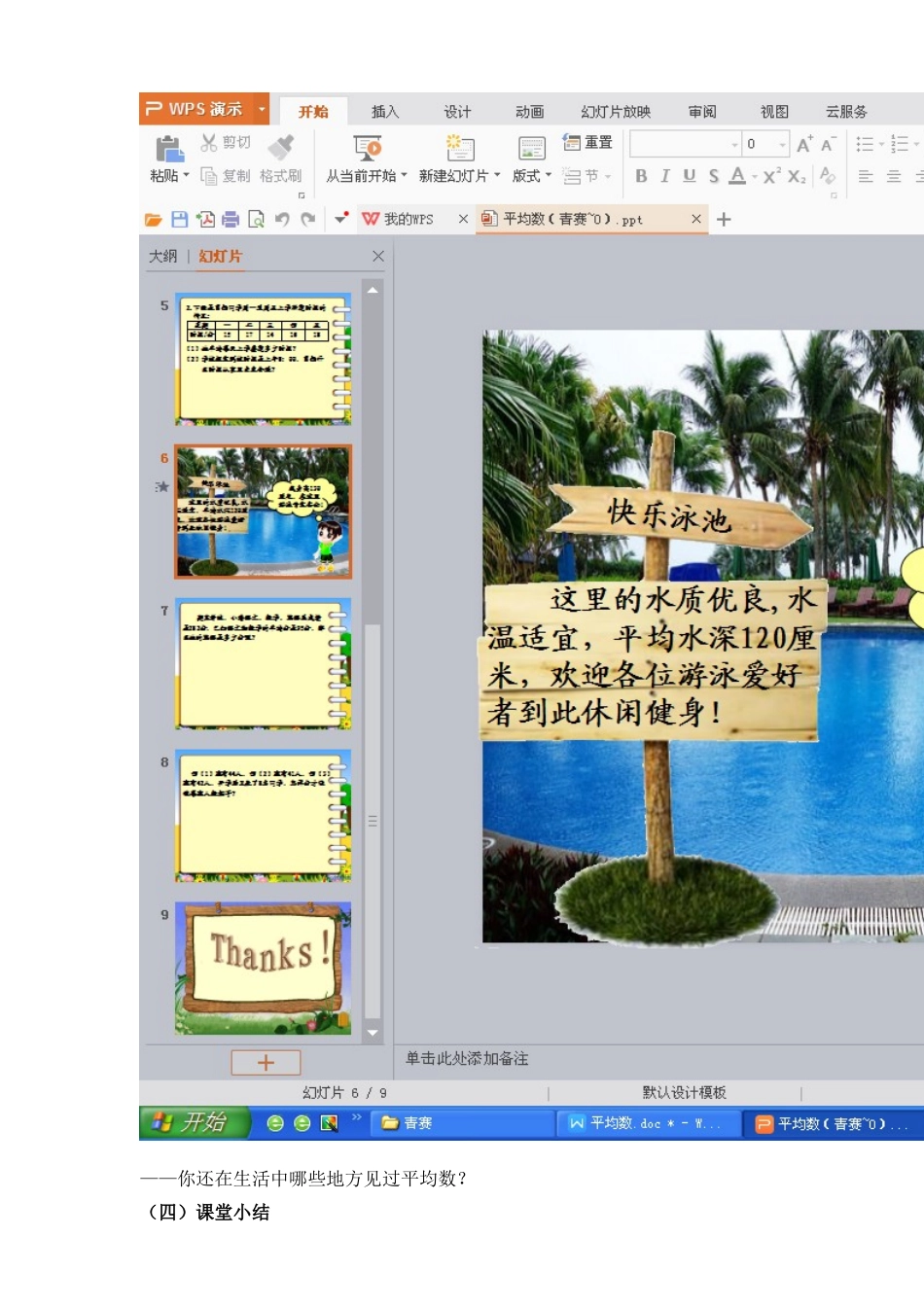Close the slide thumbnail pane
Image resolution: width=924 pixels, height=1307 pixels.
pos(378,257)
